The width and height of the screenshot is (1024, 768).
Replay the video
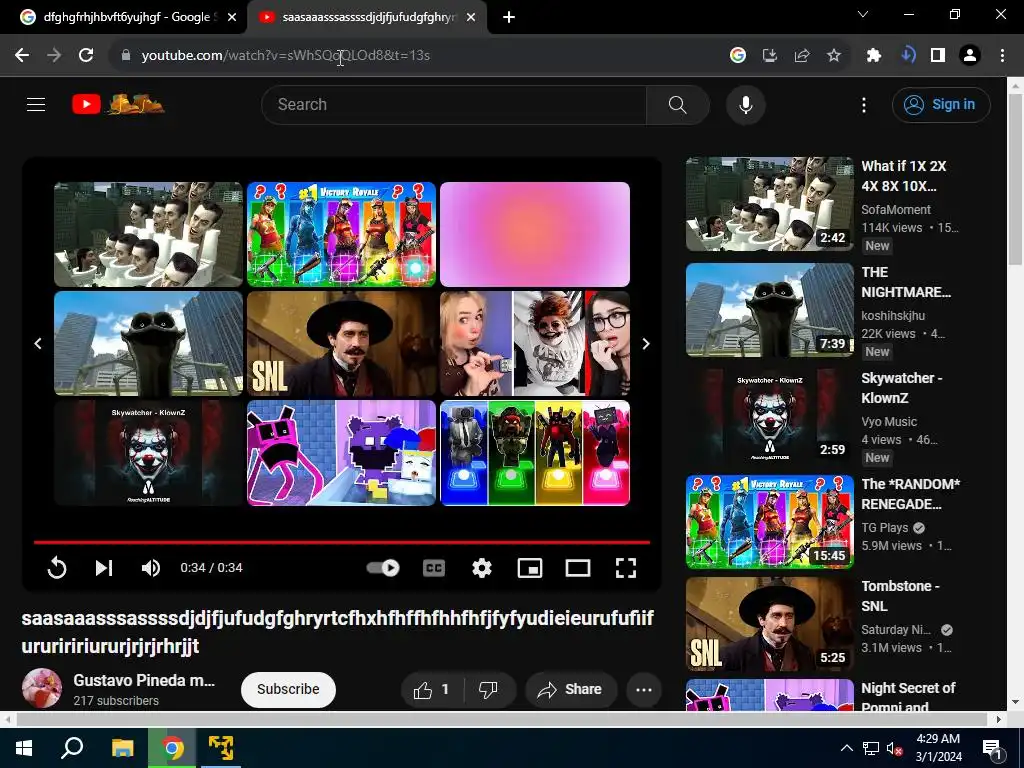[57, 568]
